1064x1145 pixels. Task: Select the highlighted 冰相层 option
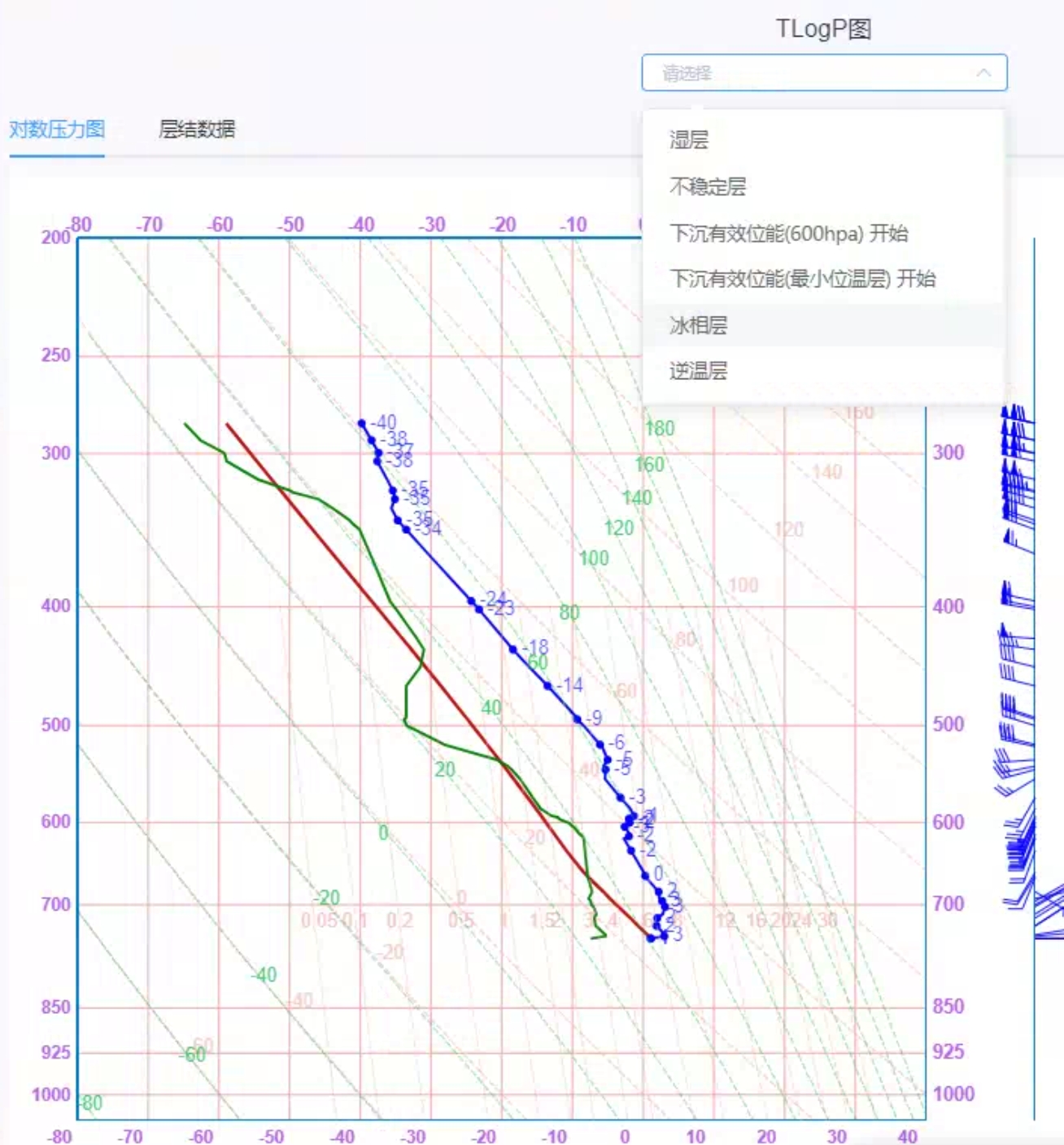[823, 326]
